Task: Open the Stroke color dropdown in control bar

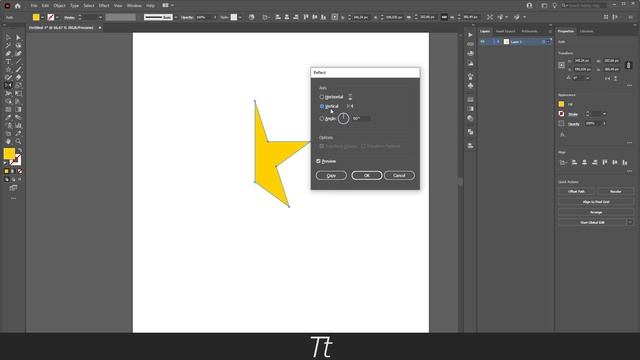Action: 57,17
